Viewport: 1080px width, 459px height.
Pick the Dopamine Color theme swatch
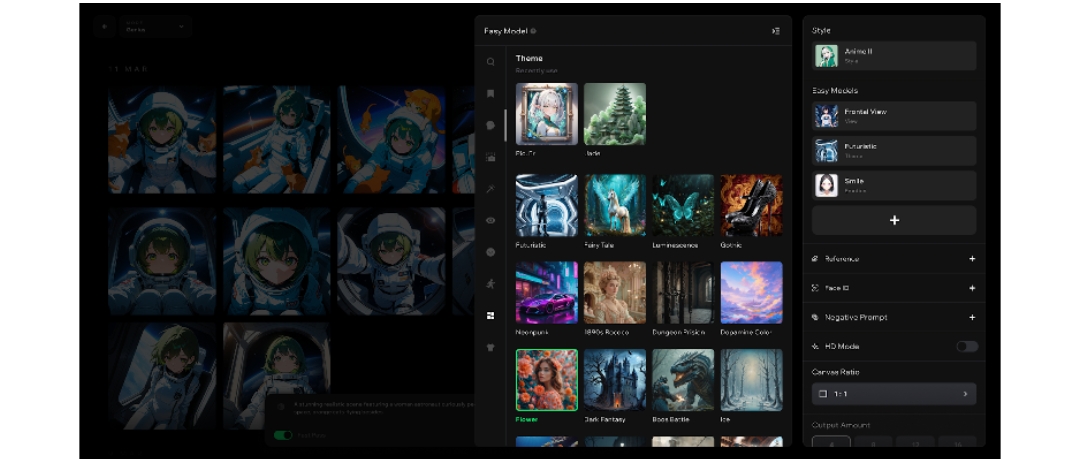tap(751, 292)
